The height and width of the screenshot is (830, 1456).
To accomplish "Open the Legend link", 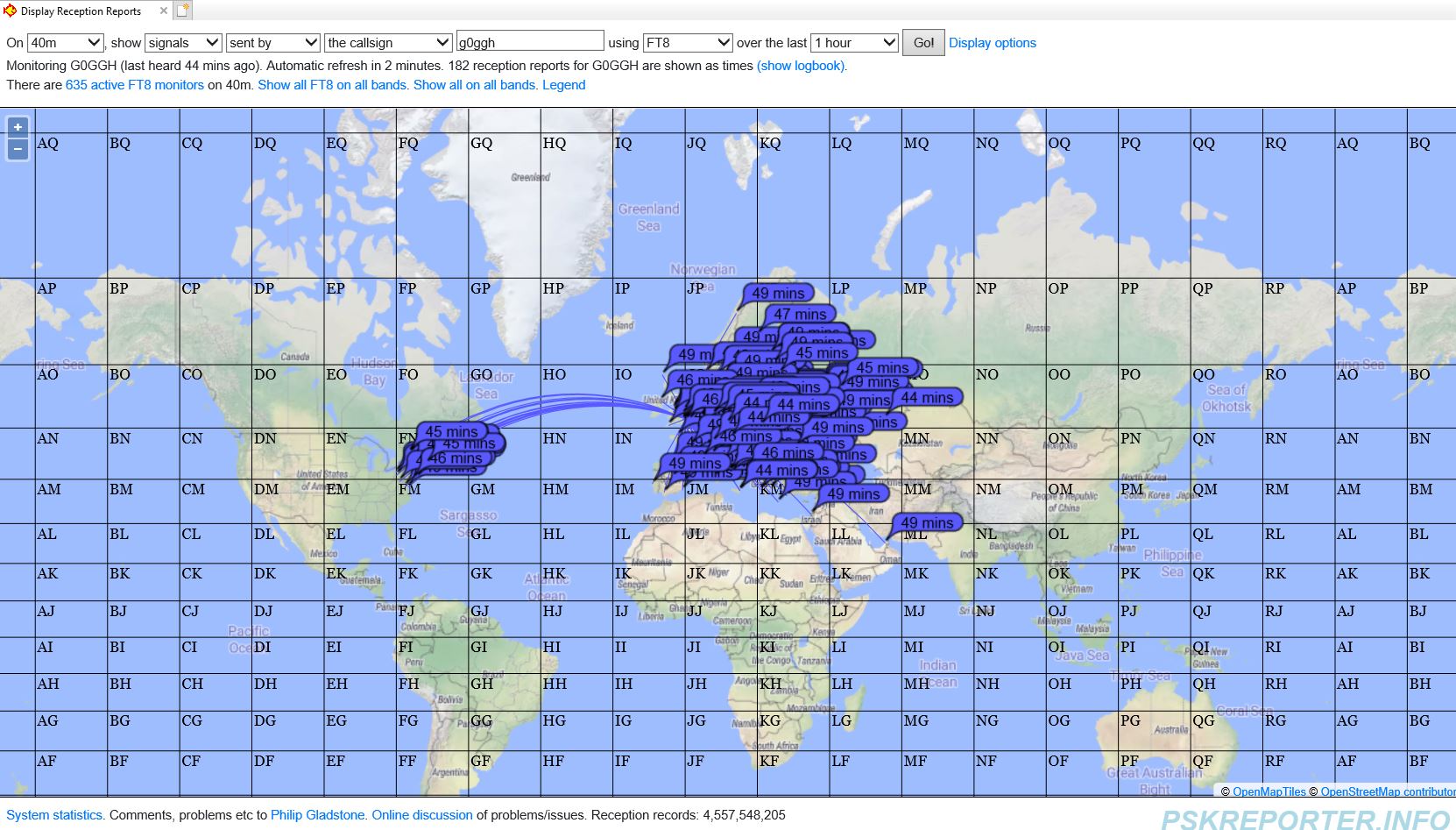I will [x=564, y=85].
